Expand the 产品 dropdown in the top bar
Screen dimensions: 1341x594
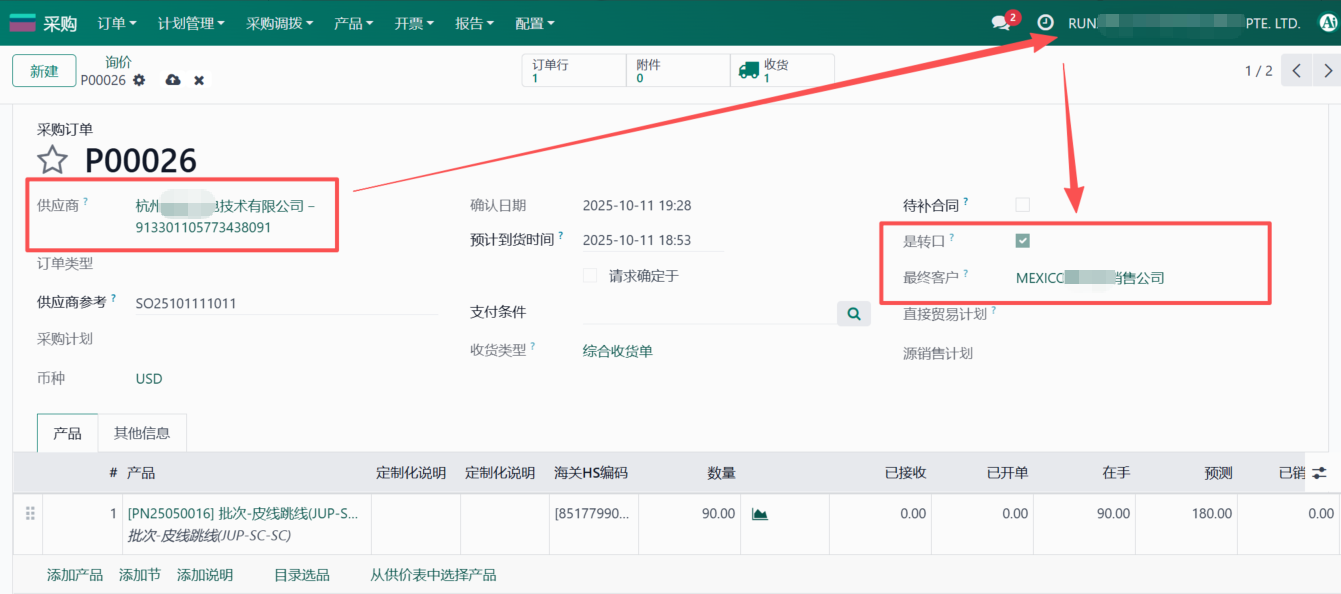tap(353, 22)
